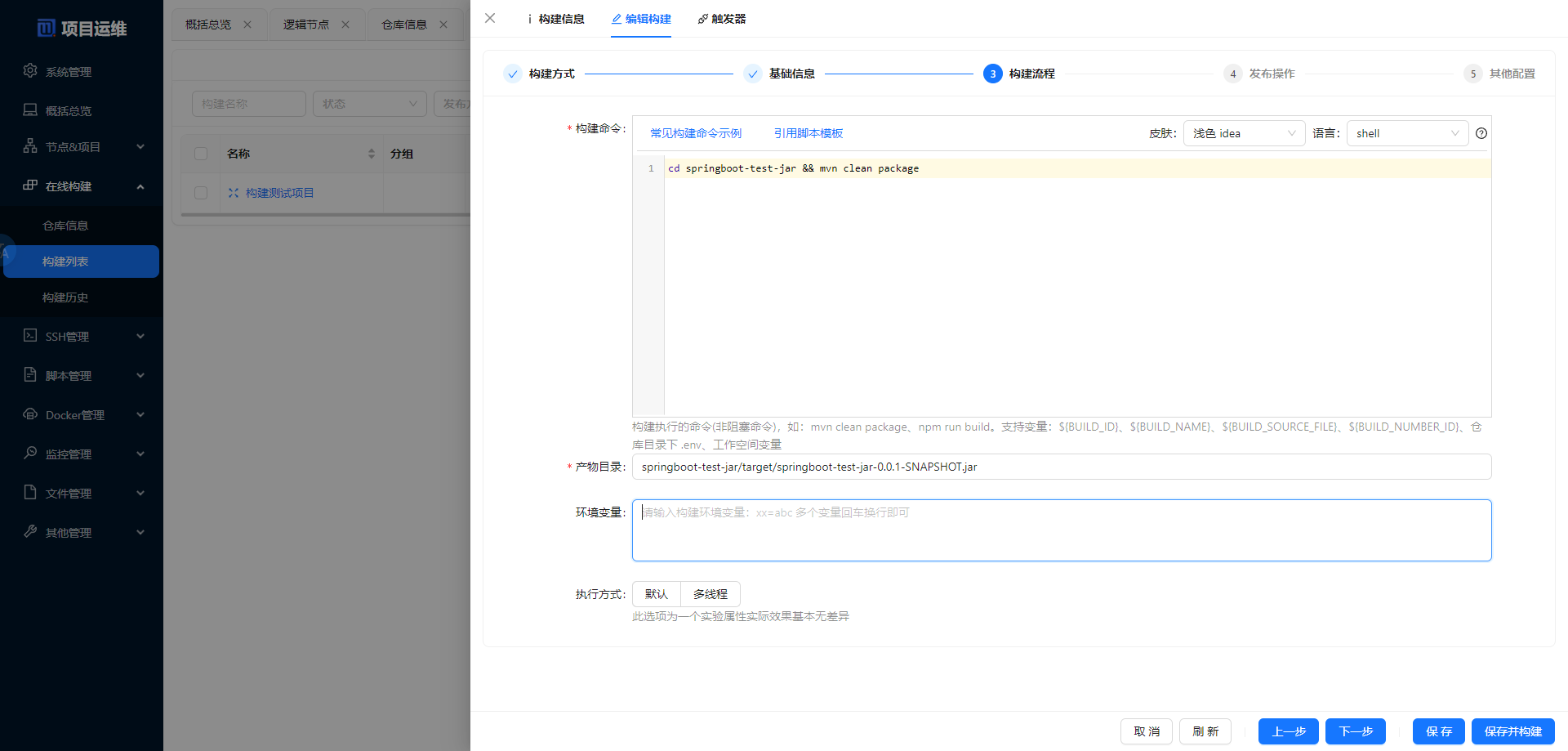Image resolution: width=1568 pixels, height=751 pixels.
Task: Click the 环境变量 text area
Action: [x=1062, y=530]
